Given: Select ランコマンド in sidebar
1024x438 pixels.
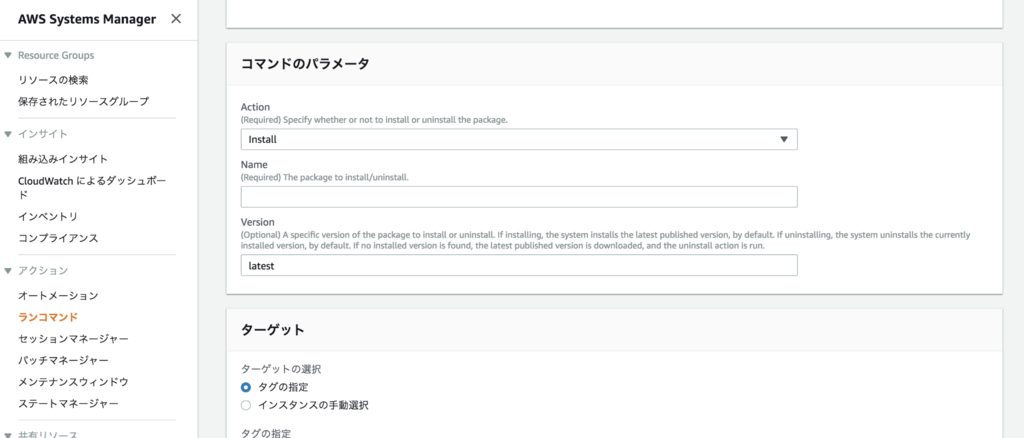Looking at the screenshot, I should coord(48,317).
